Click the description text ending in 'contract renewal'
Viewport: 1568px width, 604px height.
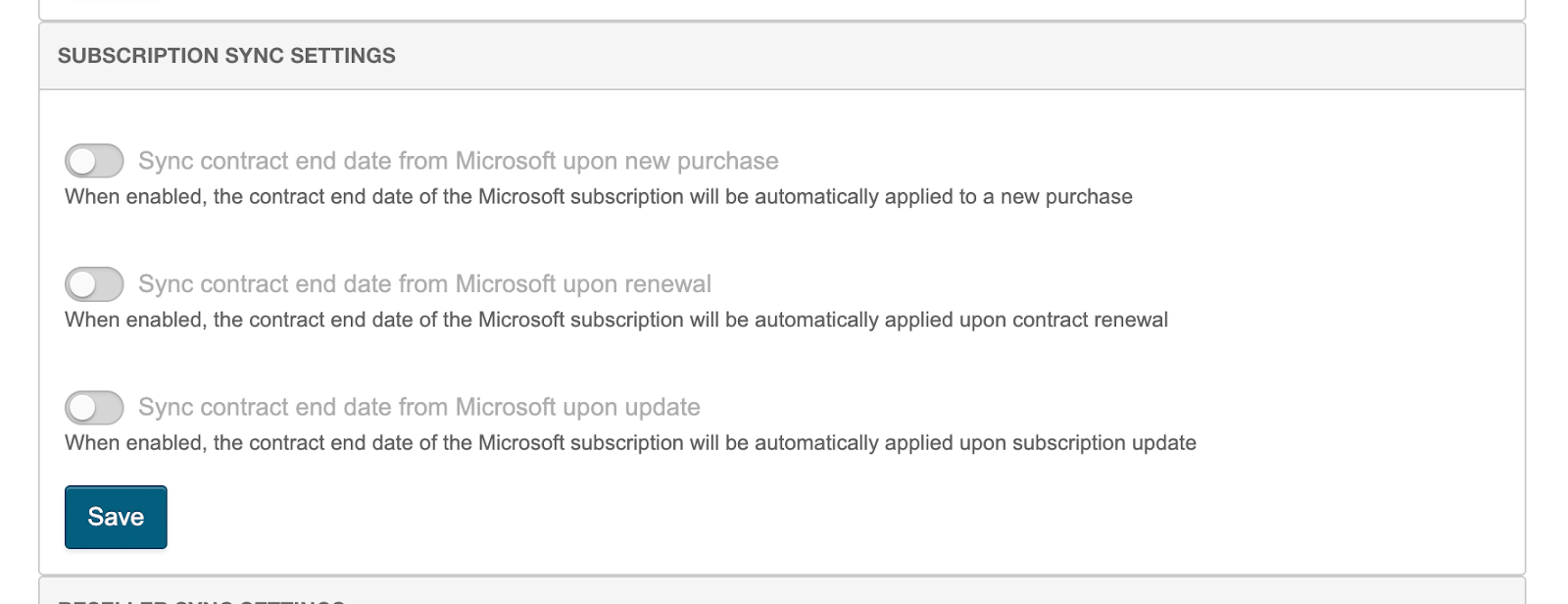click(x=615, y=321)
